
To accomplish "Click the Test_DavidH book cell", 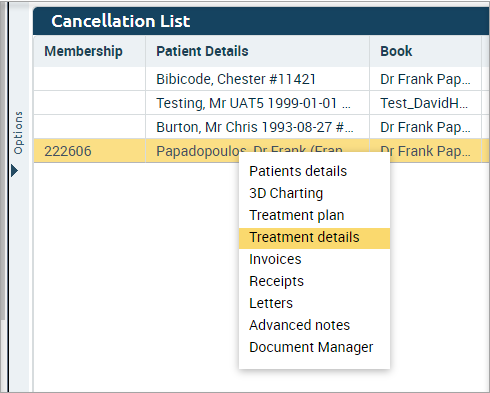I will [425, 103].
